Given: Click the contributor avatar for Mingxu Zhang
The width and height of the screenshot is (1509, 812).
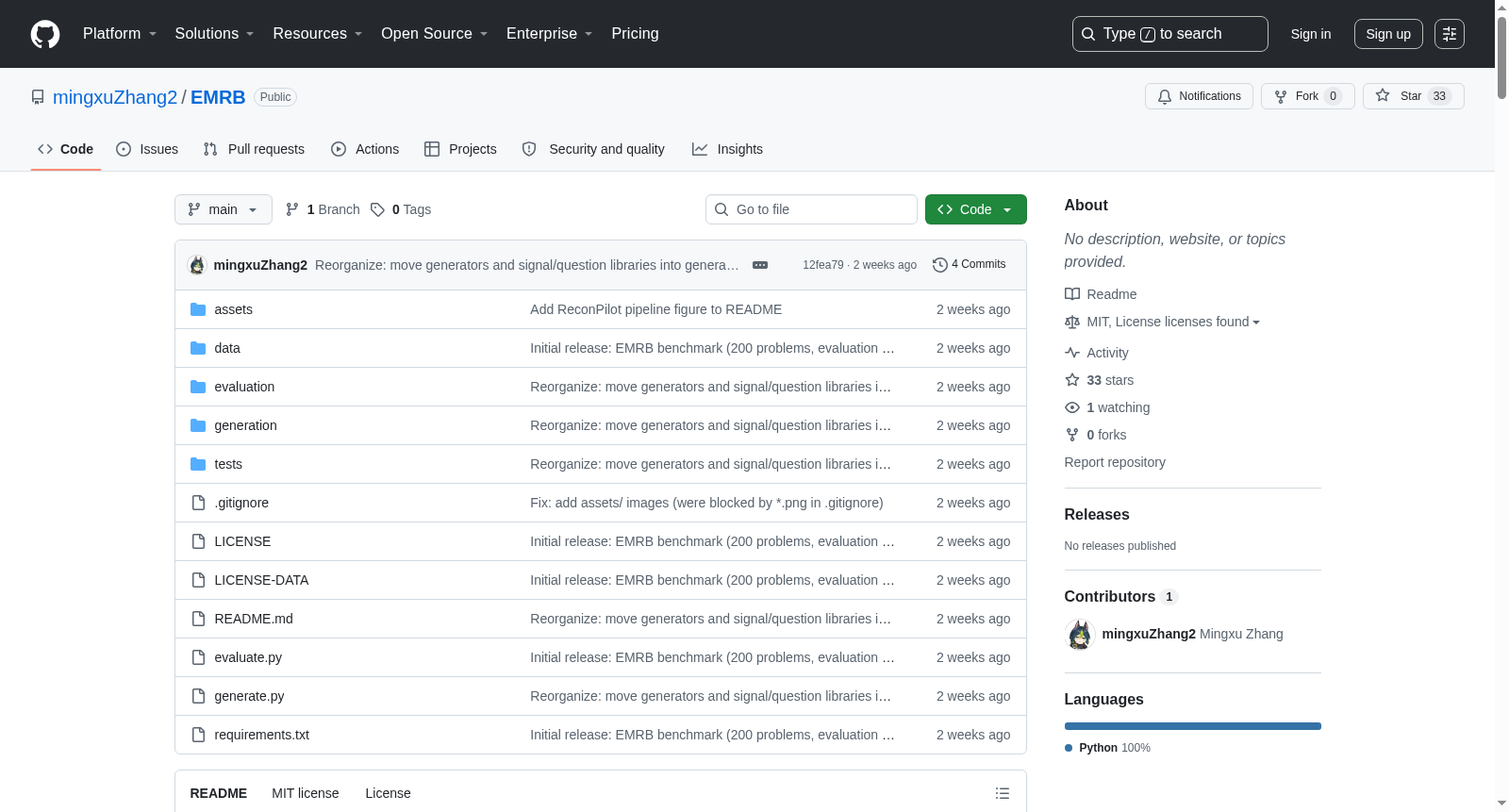Looking at the screenshot, I should coord(1080,634).
